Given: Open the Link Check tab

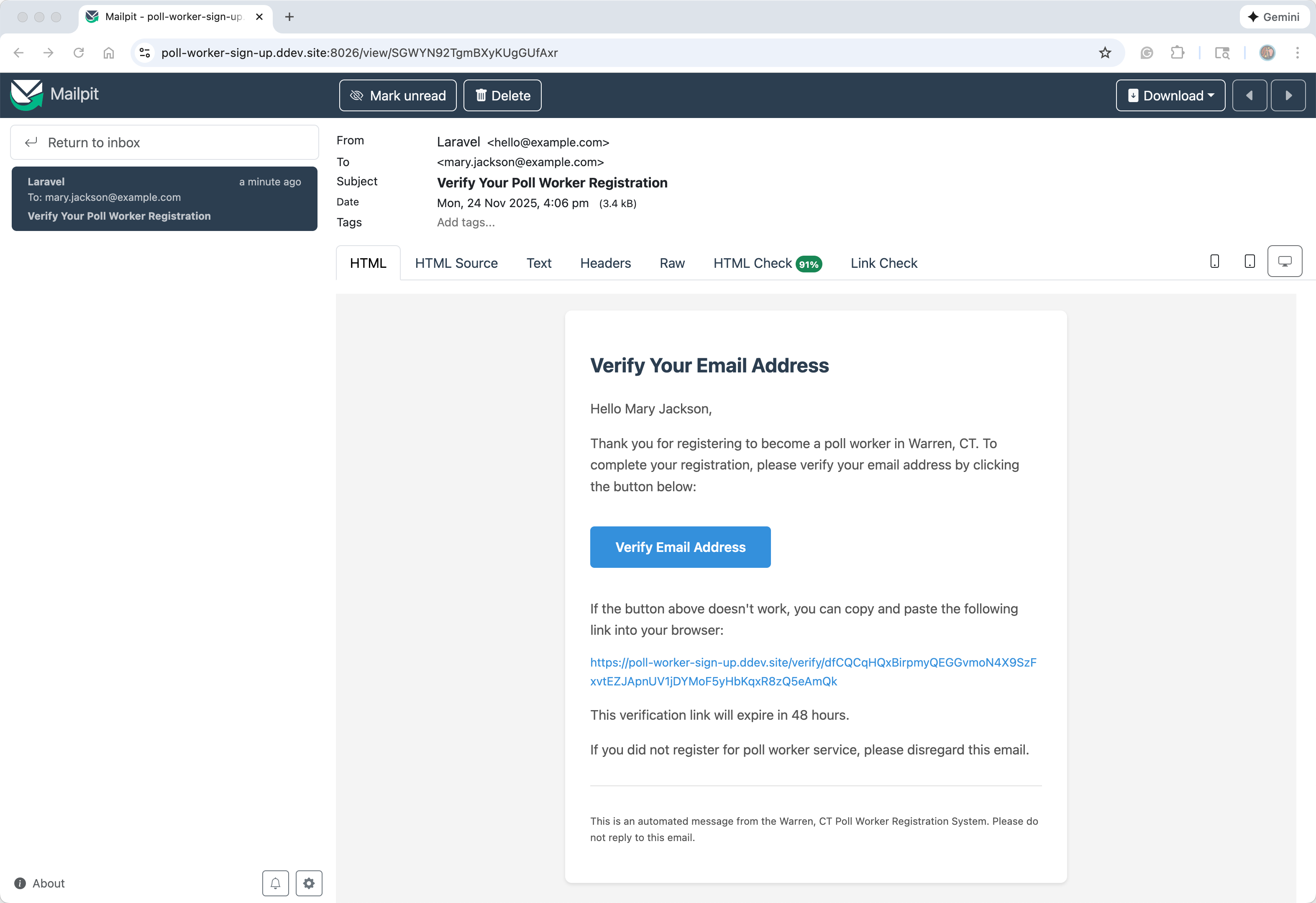Looking at the screenshot, I should 883,263.
